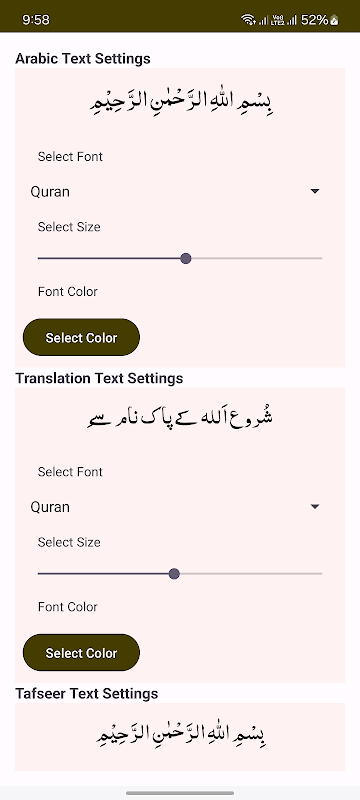Open the Arabic font dropdown arrow
This screenshot has height=800, width=360.
[315, 191]
